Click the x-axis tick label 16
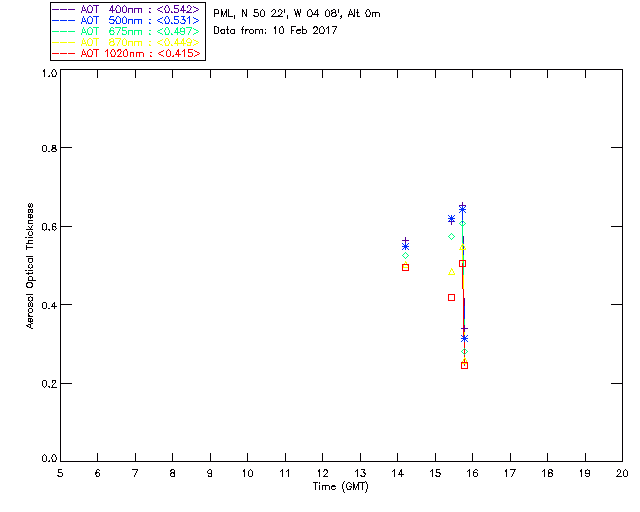Image resolution: width=640 pixels, height=512 pixels. pos(473,473)
